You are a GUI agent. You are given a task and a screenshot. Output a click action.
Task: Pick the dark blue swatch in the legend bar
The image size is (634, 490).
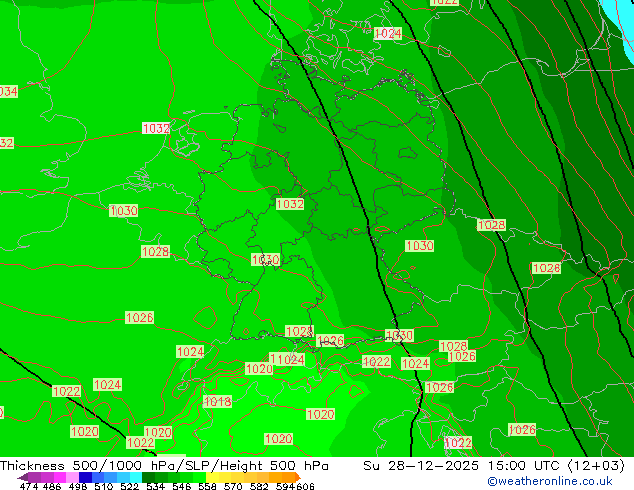(x=85, y=477)
